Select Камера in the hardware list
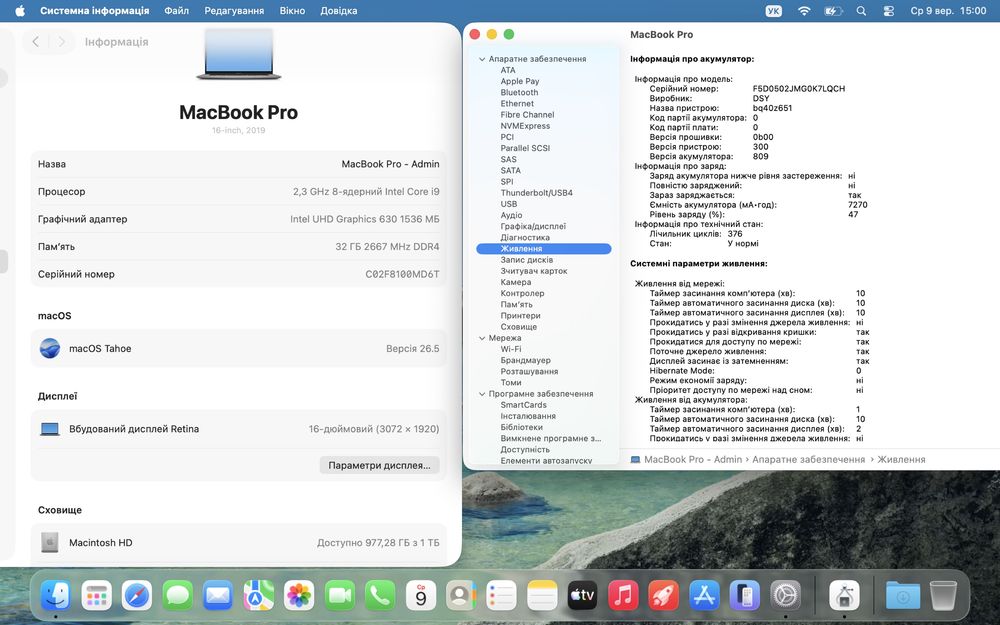The height and width of the screenshot is (625, 1000). [x=516, y=282]
